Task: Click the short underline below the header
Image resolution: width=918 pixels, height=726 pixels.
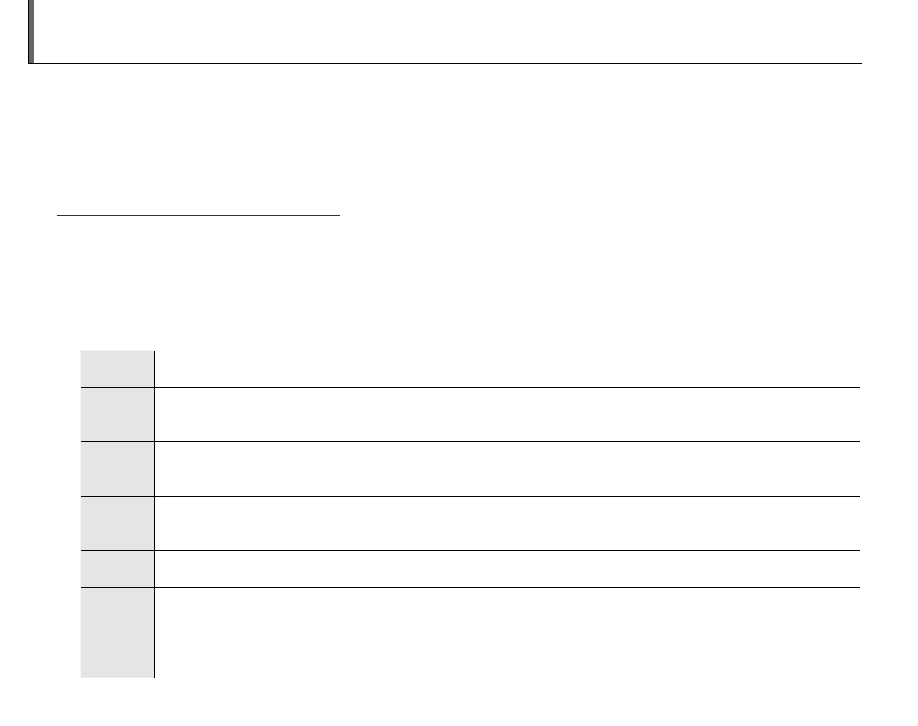Action: point(198,214)
